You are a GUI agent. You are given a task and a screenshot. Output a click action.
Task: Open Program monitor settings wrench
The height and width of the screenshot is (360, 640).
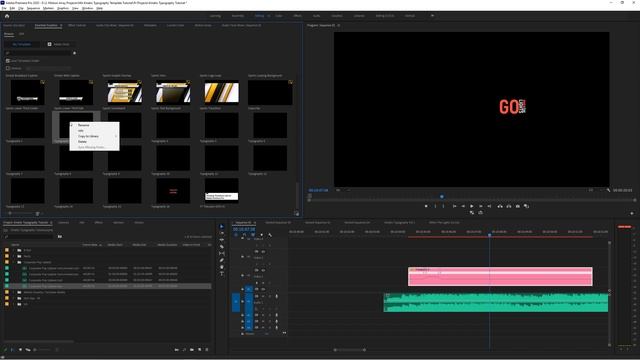coord(608,190)
